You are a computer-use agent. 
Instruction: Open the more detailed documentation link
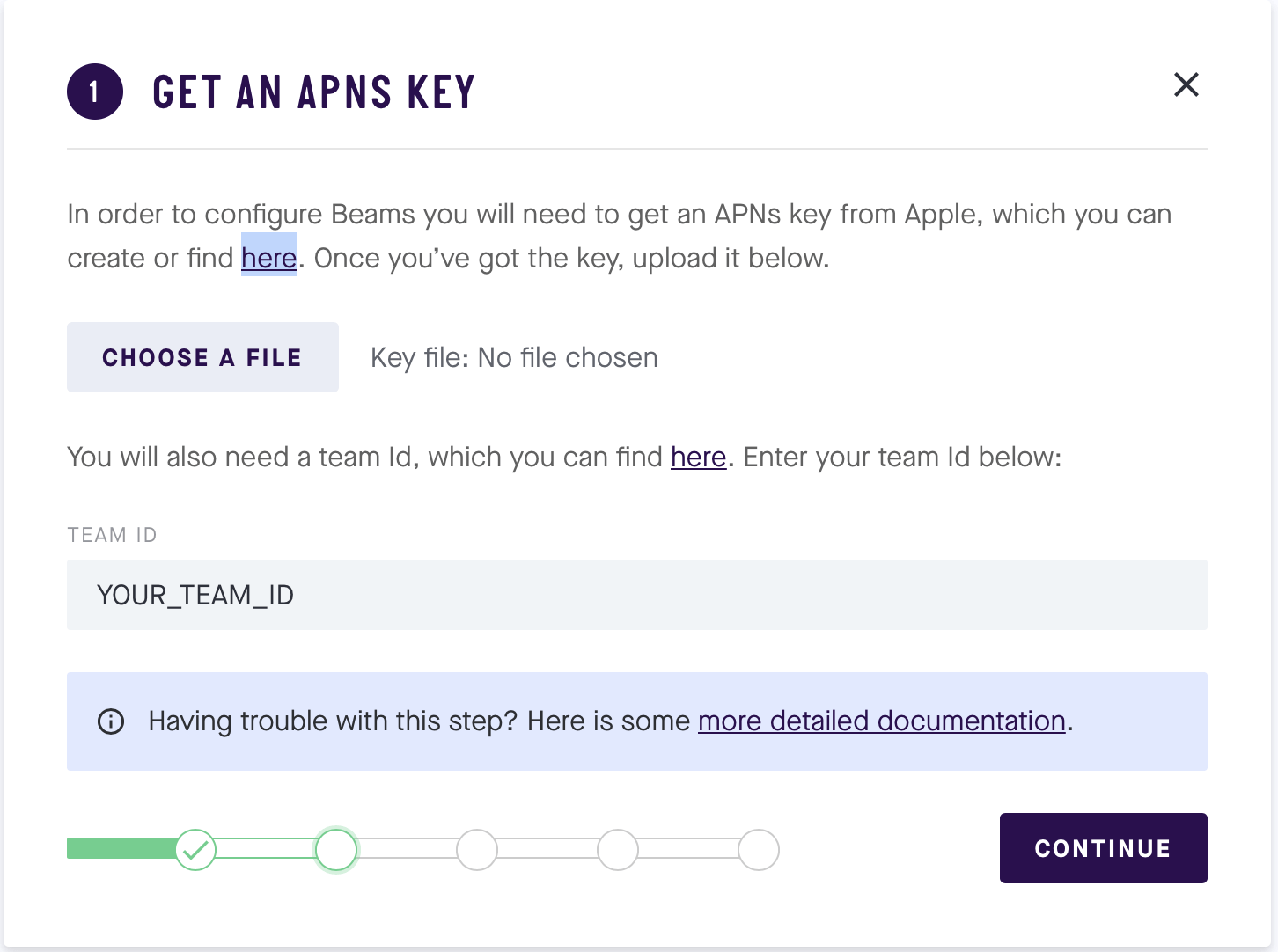tap(882, 721)
